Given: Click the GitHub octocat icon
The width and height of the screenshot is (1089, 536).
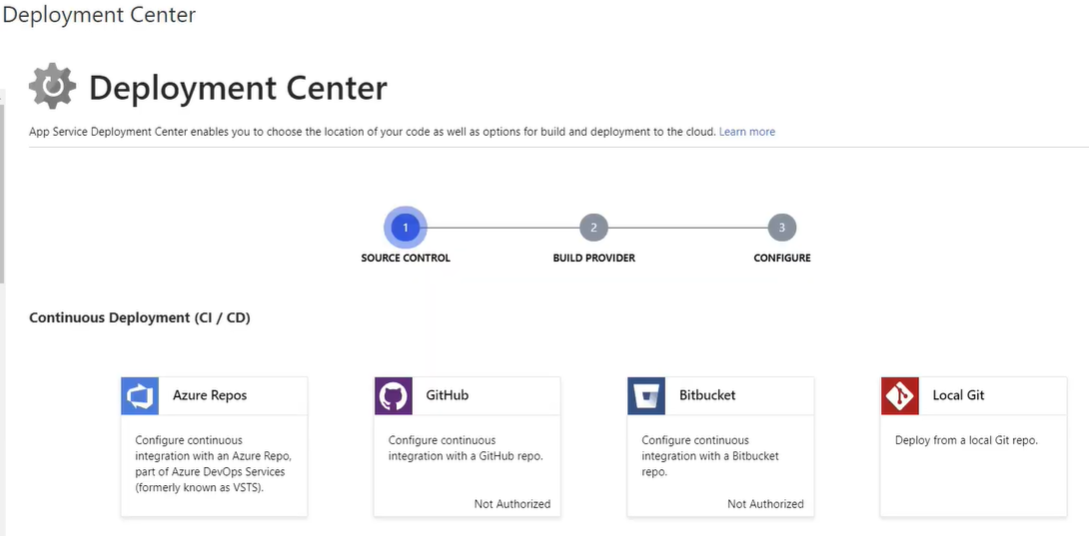Looking at the screenshot, I should click(x=393, y=396).
